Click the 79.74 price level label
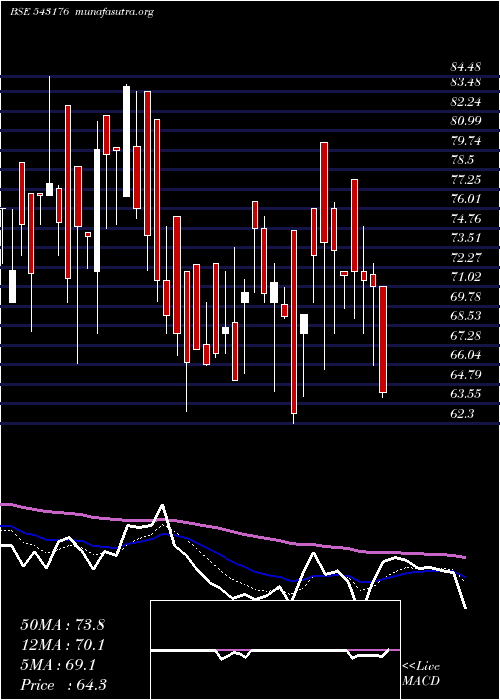 [465, 141]
